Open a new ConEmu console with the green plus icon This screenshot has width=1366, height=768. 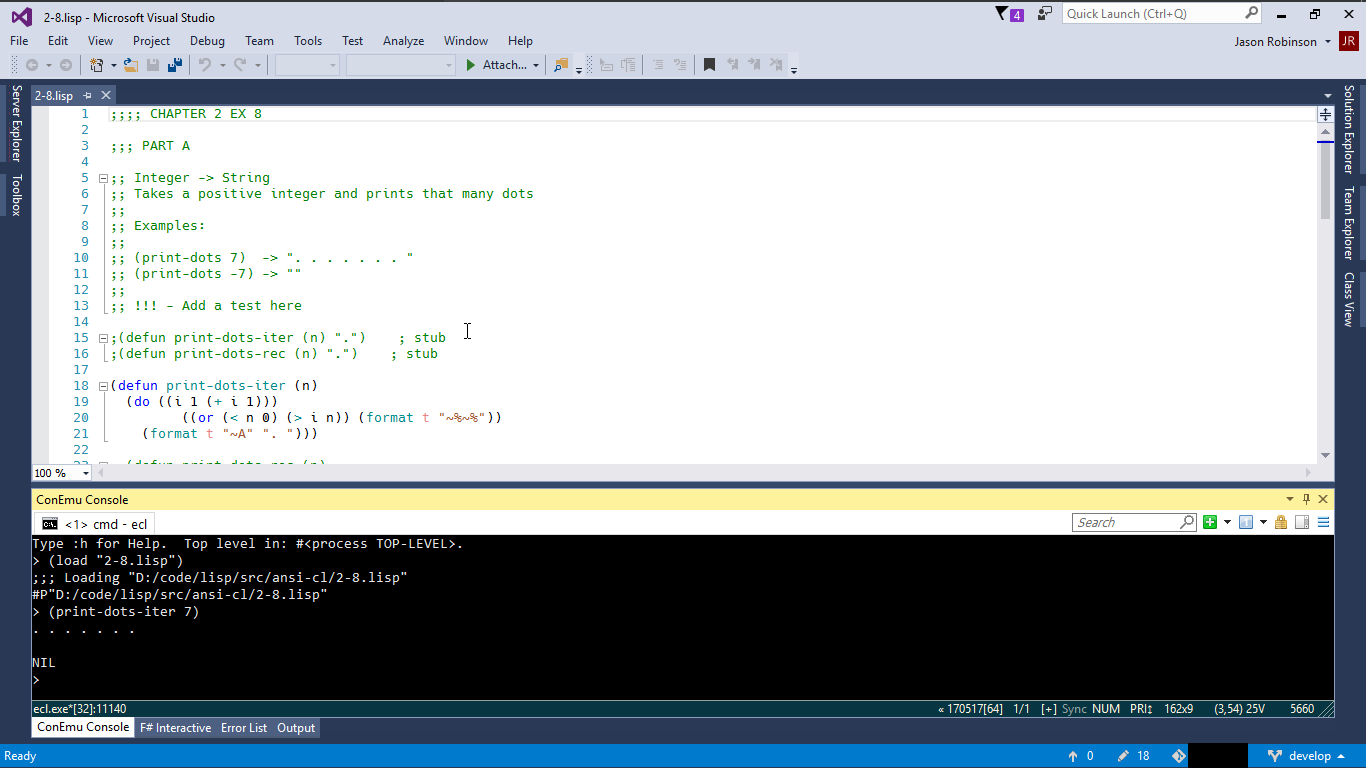pyautogui.click(x=1209, y=522)
